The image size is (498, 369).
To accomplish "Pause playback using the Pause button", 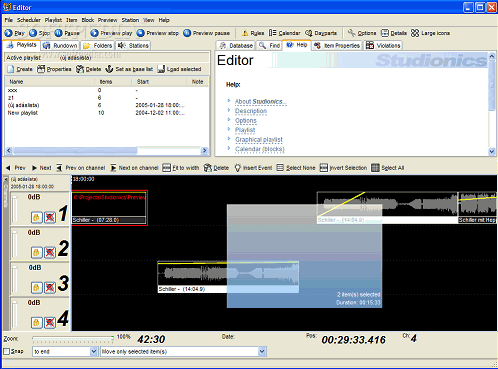I will [67, 33].
